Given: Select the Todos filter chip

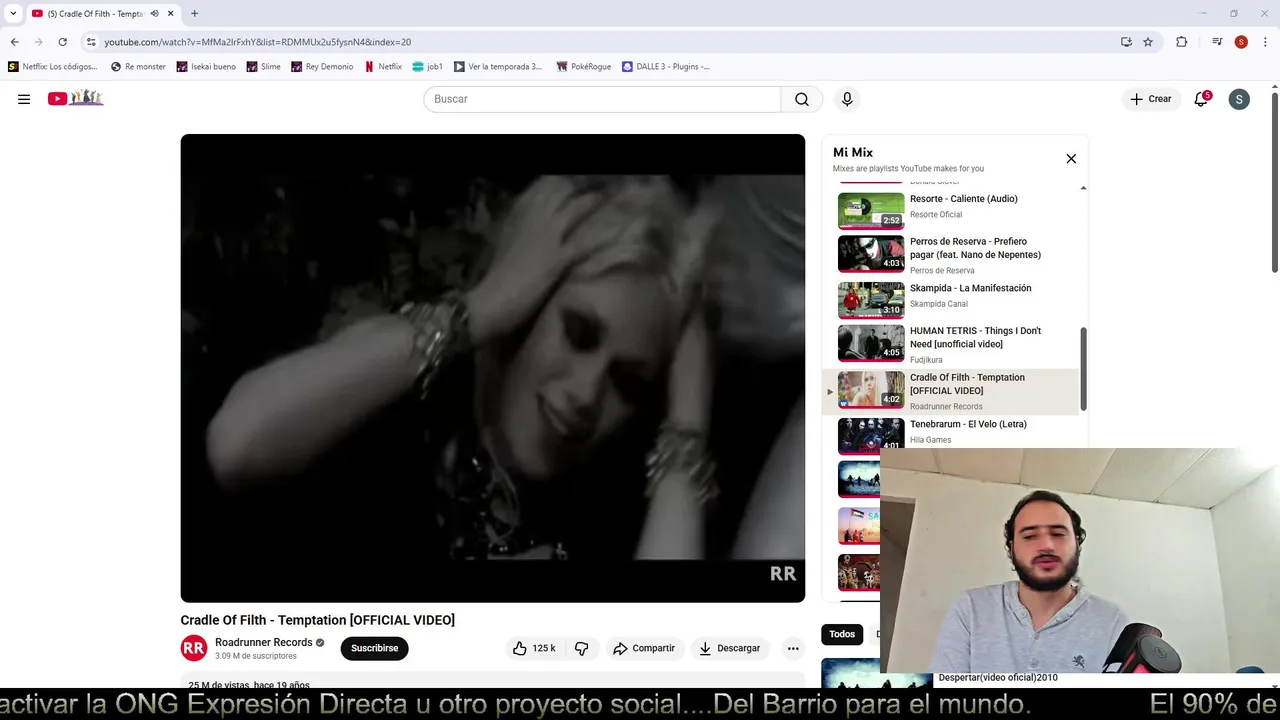Looking at the screenshot, I should [842, 634].
